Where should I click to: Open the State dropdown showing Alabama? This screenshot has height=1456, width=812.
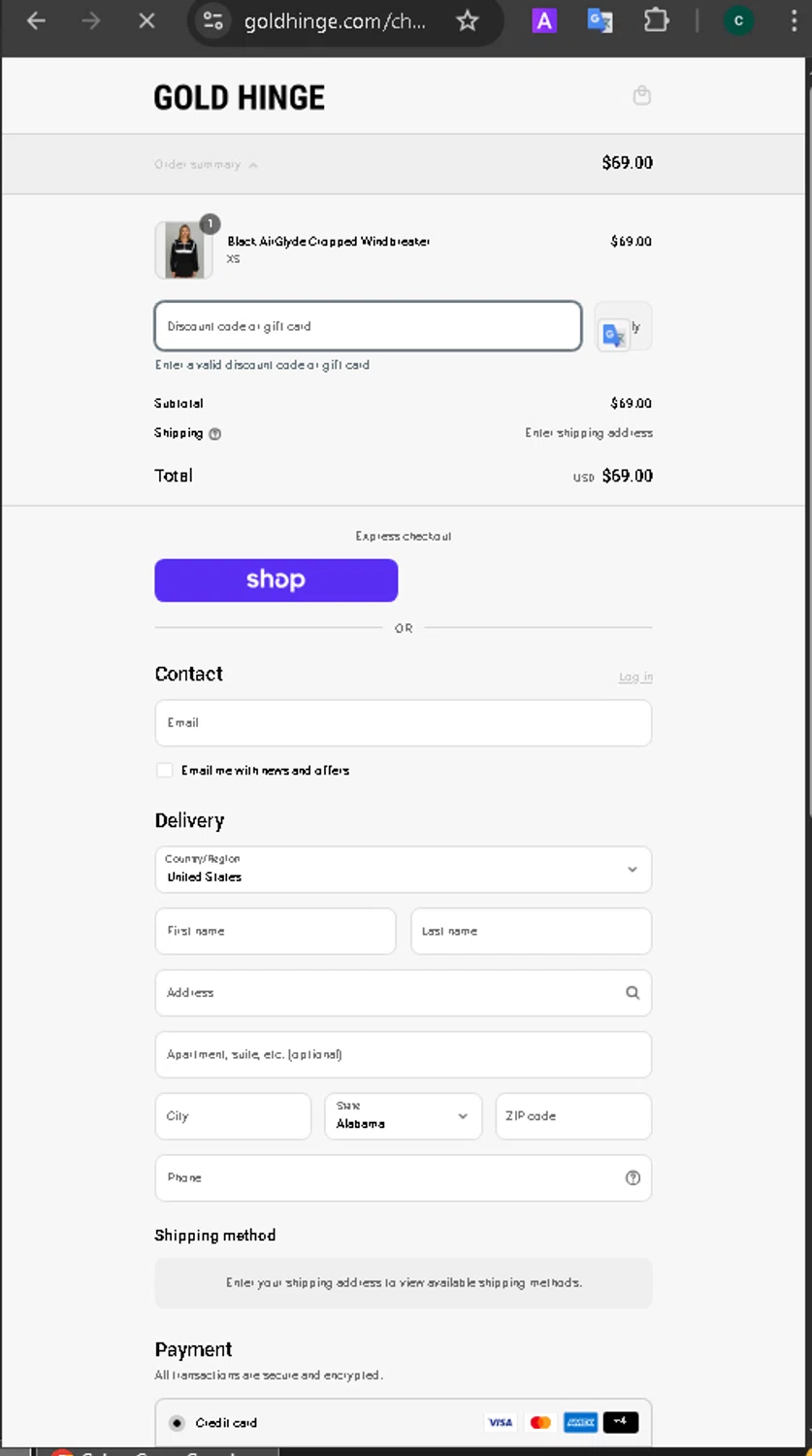tap(403, 1116)
